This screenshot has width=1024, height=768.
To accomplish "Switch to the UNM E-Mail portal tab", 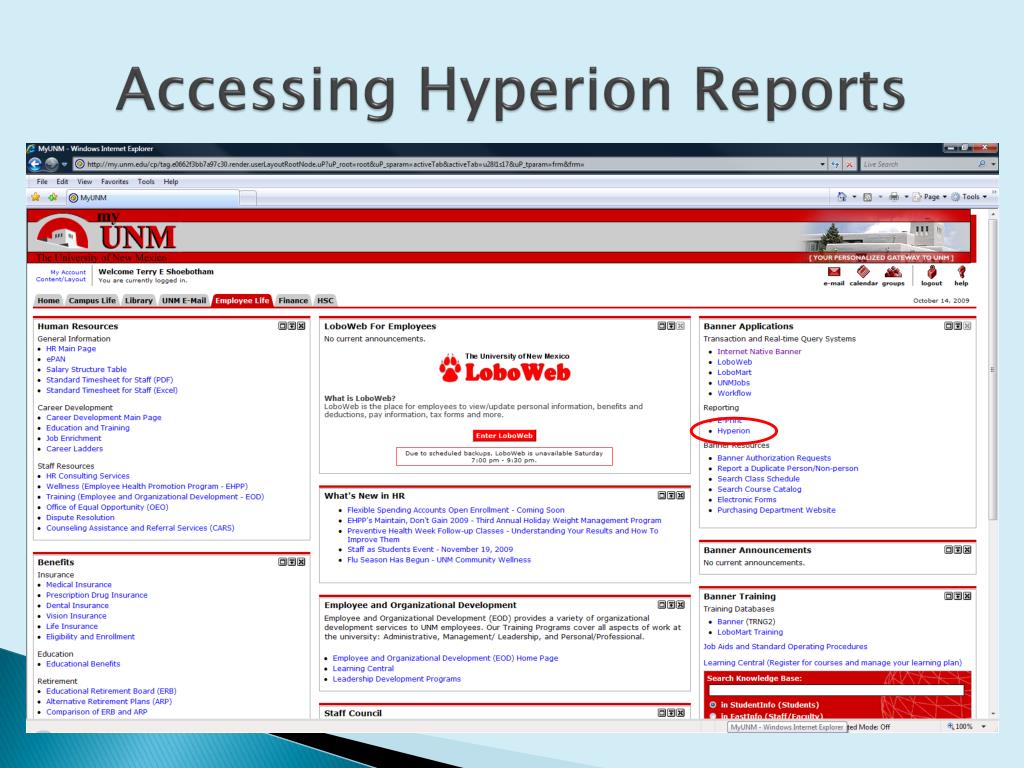I will pyautogui.click(x=184, y=300).
